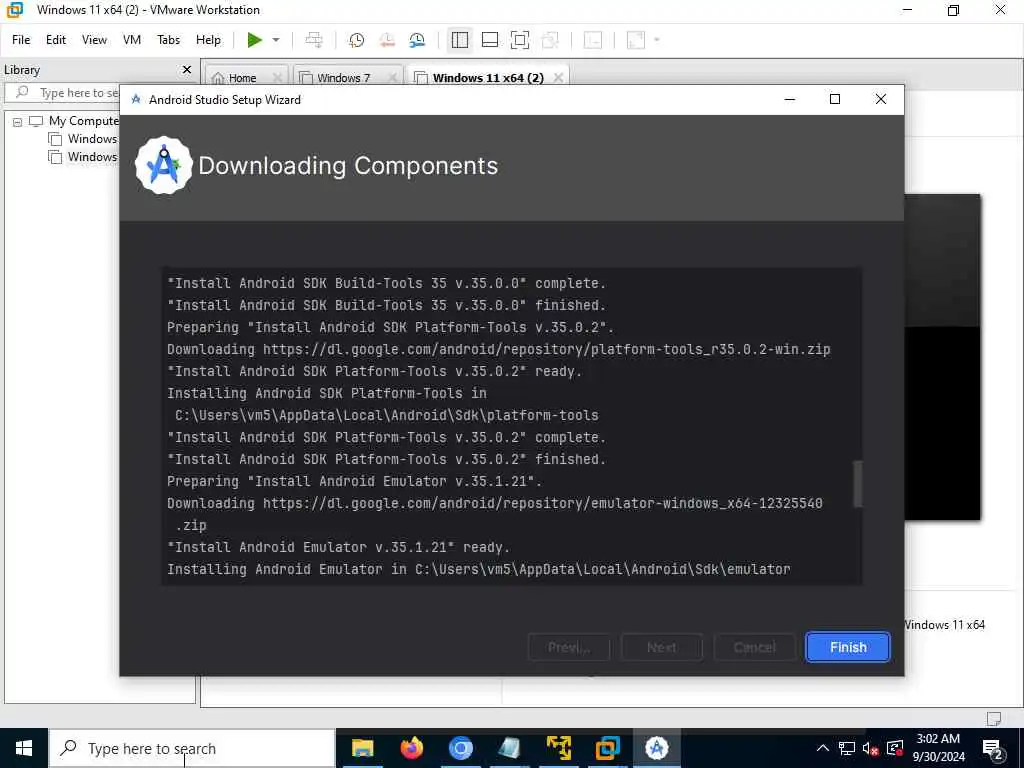The image size is (1024, 768).
Task: Click the Android Studio taskbar icon
Action: pos(656,748)
